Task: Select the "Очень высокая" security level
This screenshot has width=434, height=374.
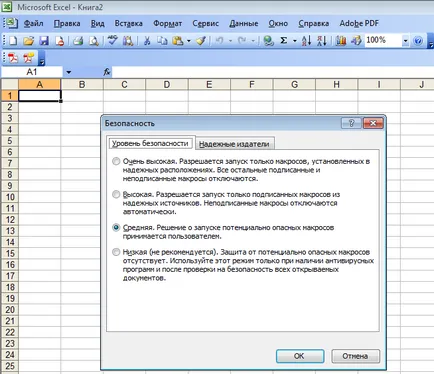Action: (x=116, y=161)
